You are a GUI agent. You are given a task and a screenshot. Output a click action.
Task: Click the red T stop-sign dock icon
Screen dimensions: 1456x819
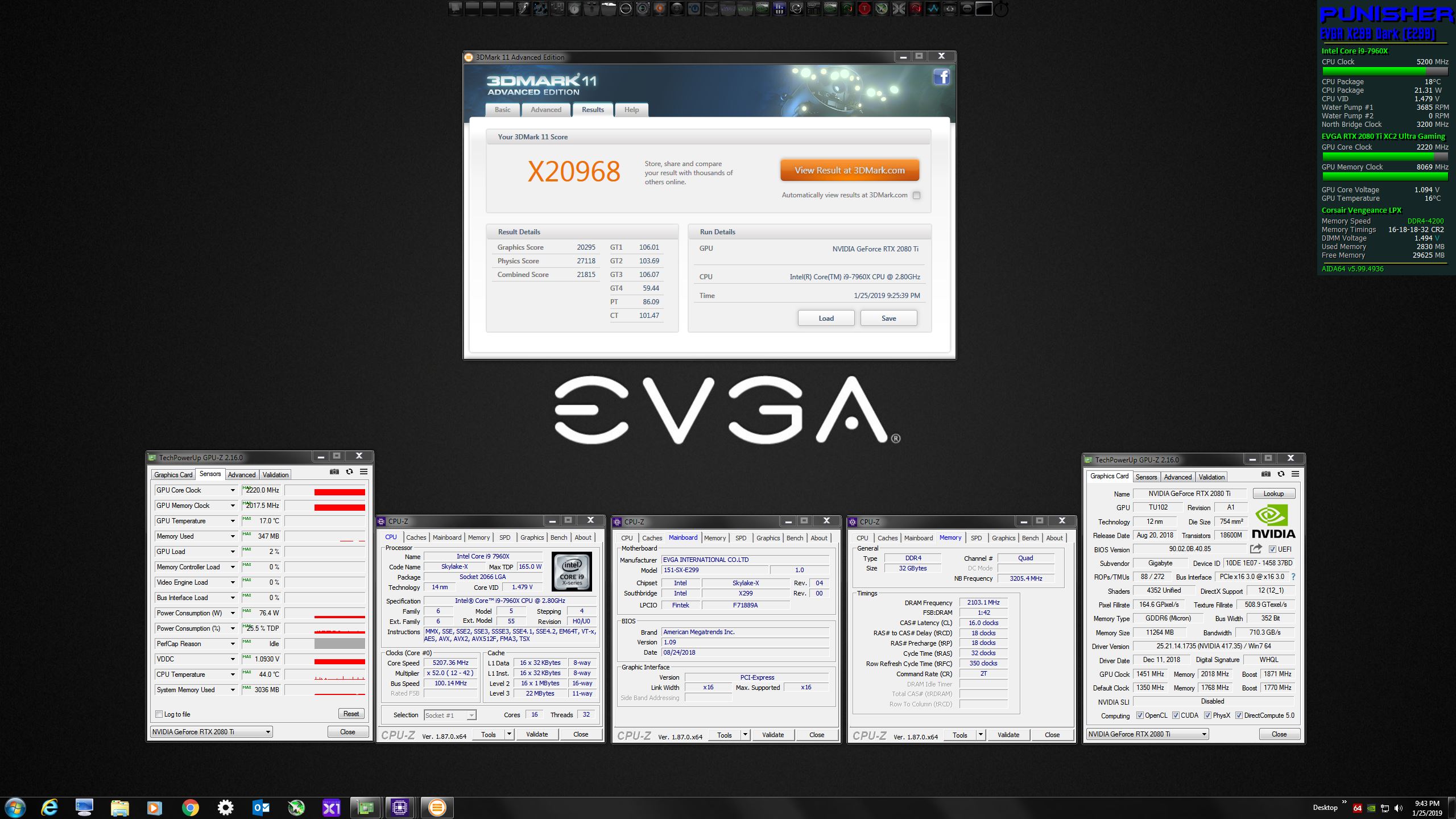click(x=864, y=9)
